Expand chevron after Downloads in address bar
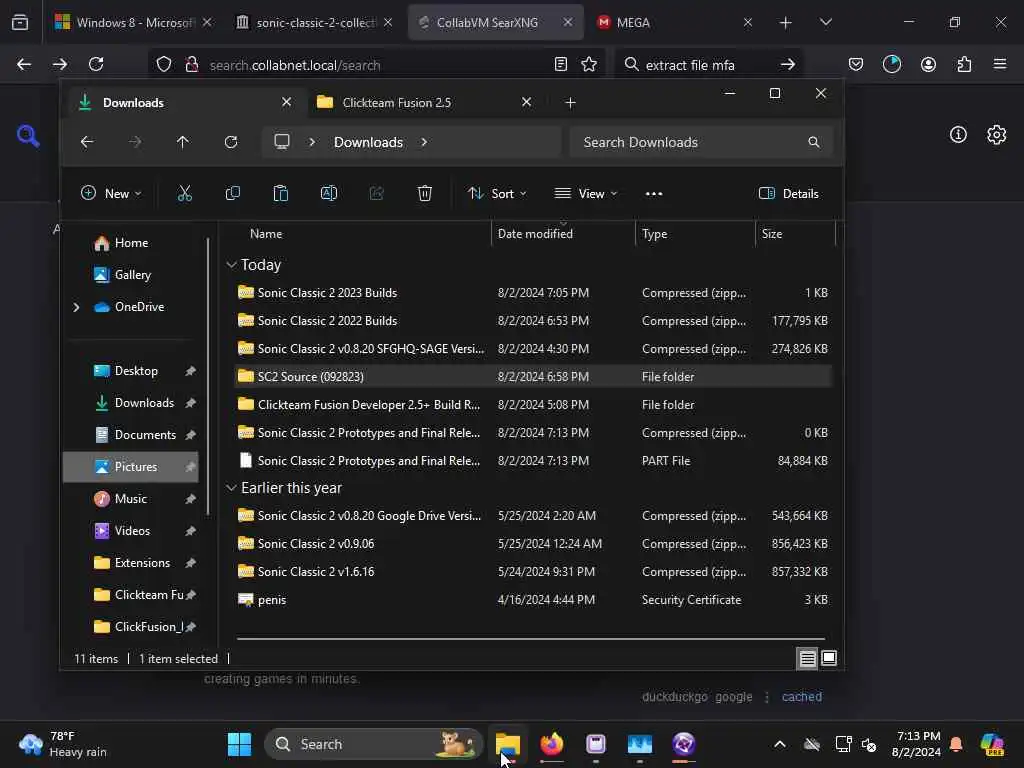The height and width of the screenshot is (768, 1024). [424, 142]
